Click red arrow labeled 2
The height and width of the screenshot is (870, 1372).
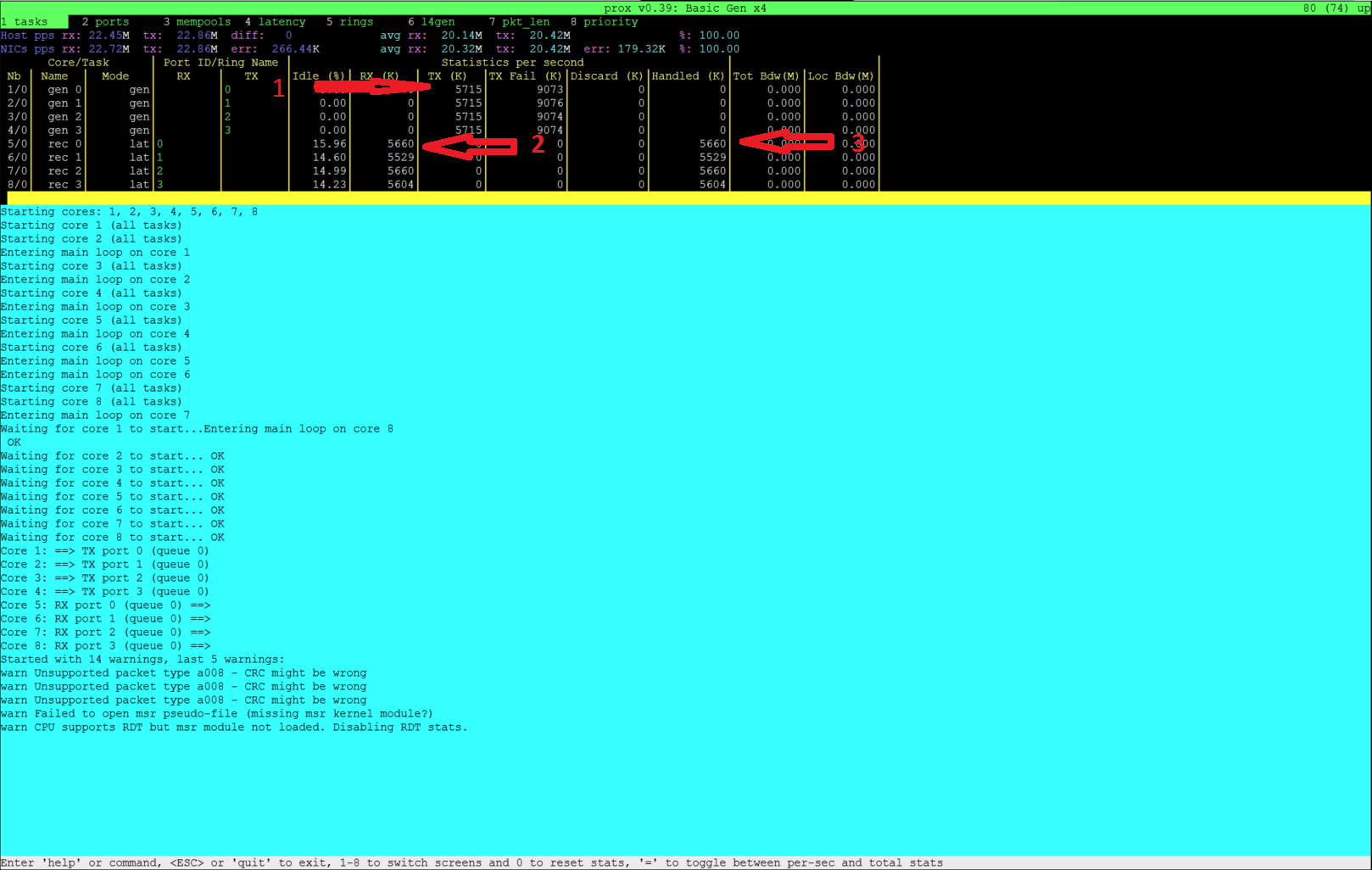[x=469, y=146]
